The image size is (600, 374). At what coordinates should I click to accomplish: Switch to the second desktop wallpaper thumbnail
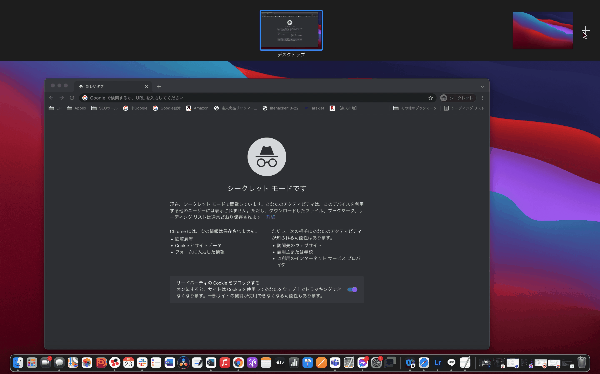click(543, 30)
